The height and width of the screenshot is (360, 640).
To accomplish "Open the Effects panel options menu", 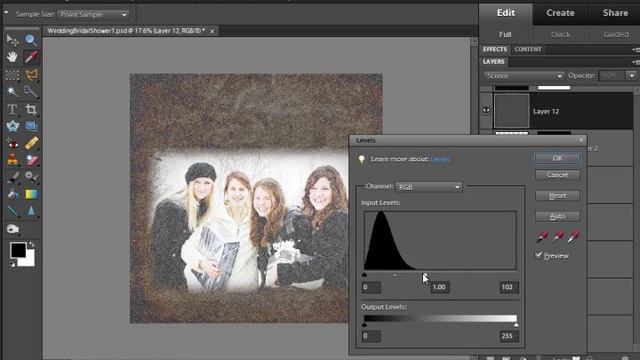I will pyautogui.click(x=636, y=50).
